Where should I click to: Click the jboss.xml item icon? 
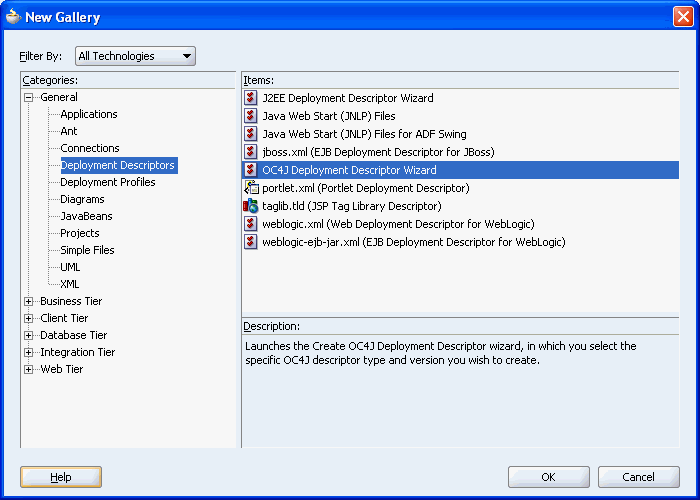coord(250,152)
